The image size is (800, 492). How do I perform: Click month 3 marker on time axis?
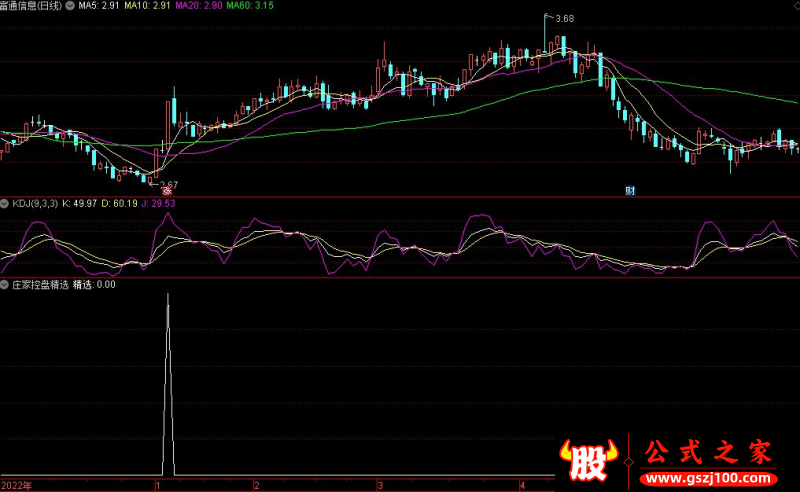(379, 485)
